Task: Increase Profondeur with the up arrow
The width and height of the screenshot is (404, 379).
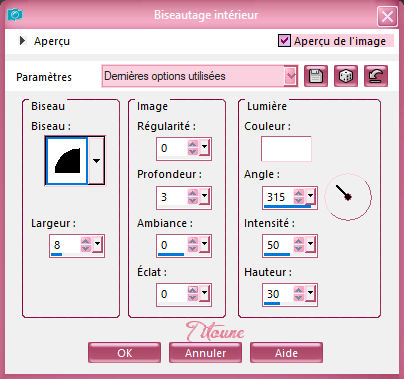Action: coord(193,193)
